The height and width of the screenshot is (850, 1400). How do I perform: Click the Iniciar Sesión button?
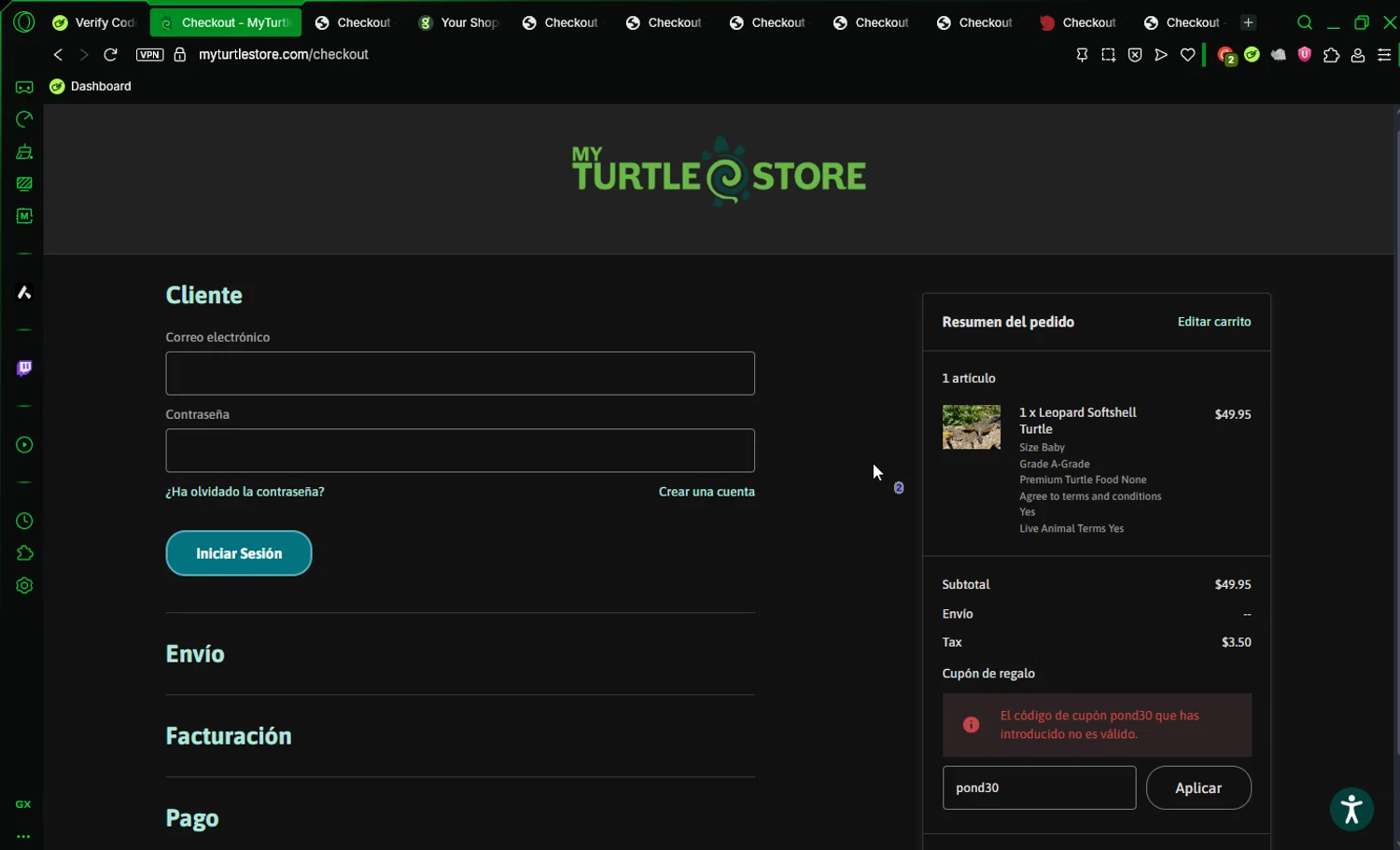click(x=239, y=553)
